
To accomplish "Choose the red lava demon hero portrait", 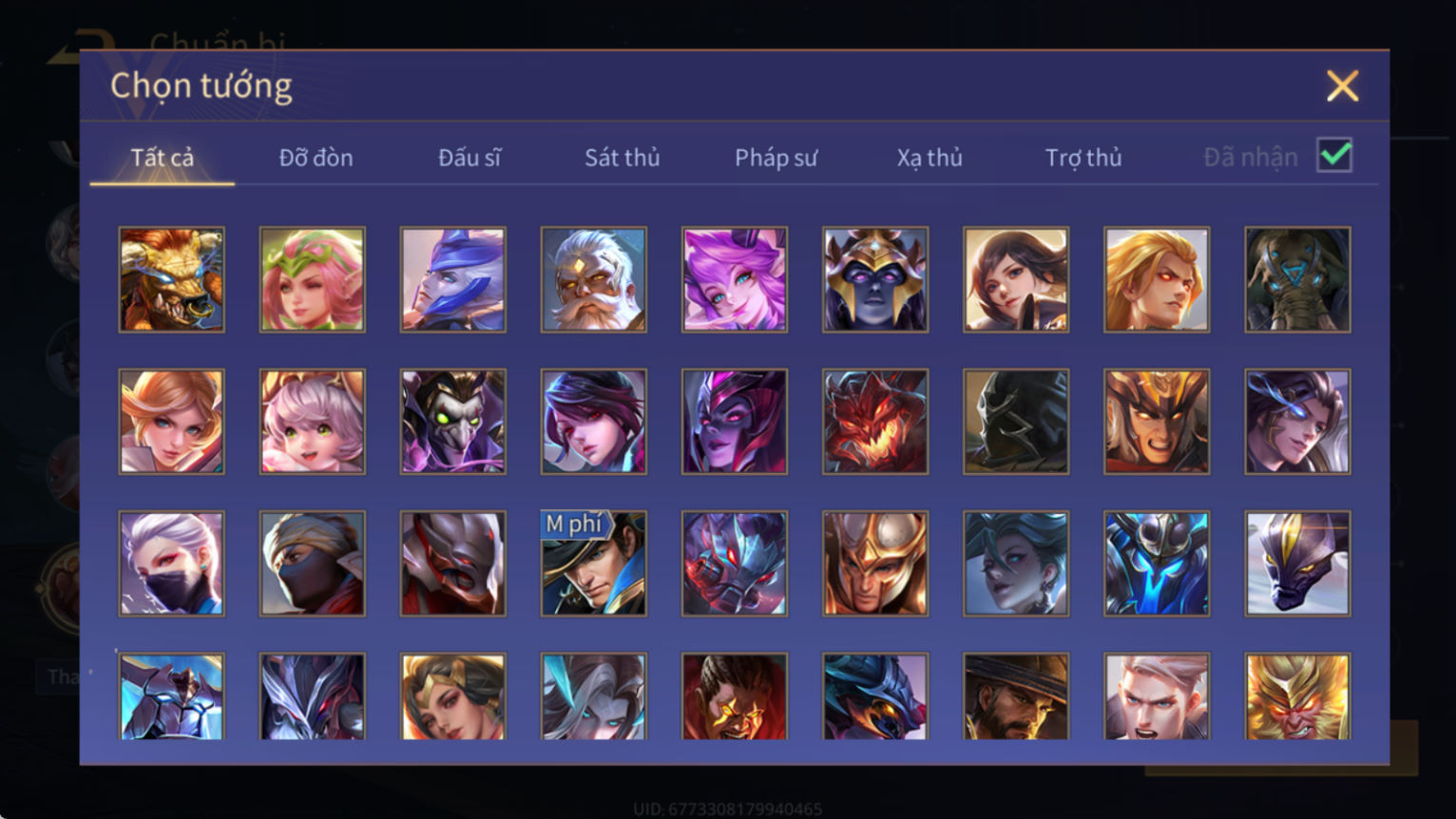I will click(875, 422).
